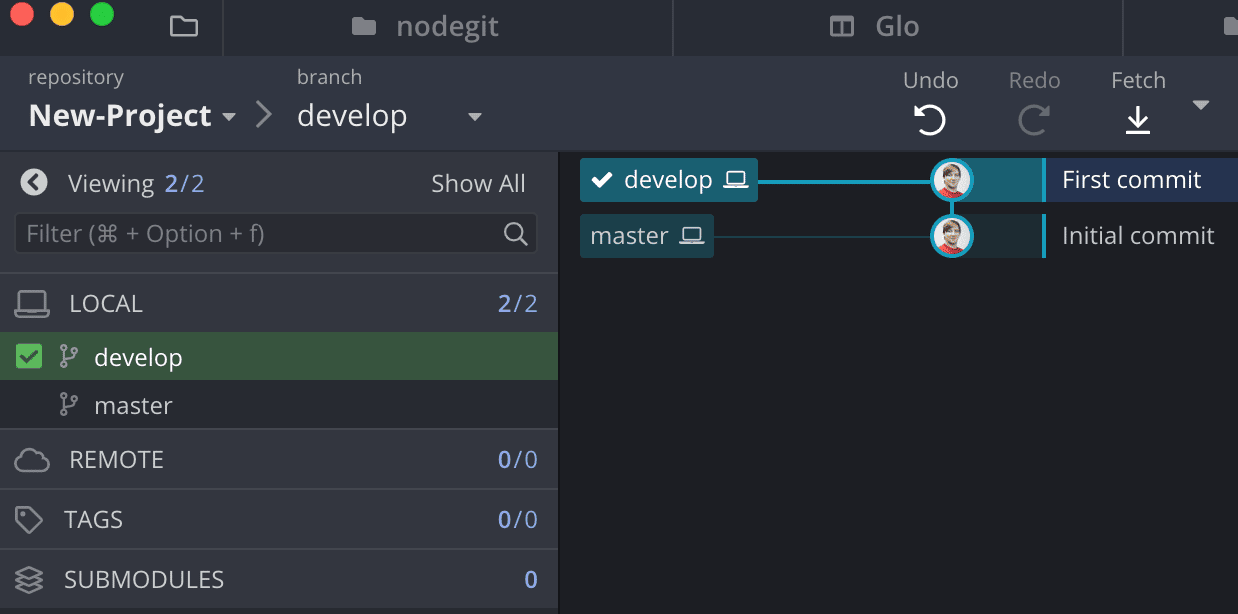Image resolution: width=1238 pixels, height=614 pixels.
Task: Click the Redo icon in the toolbar
Action: pos(1034,118)
